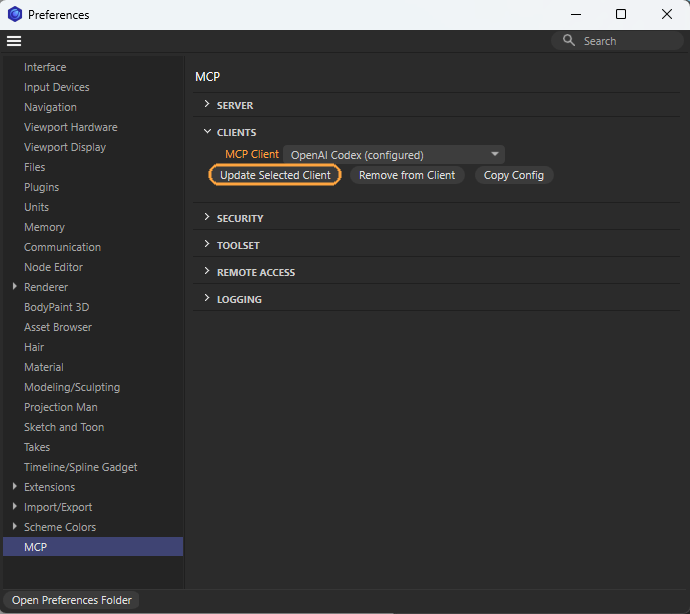This screenshot has height=614, width=690.
Task: Expand the Scheme Colors tree arrow
Action: point(15,526)
